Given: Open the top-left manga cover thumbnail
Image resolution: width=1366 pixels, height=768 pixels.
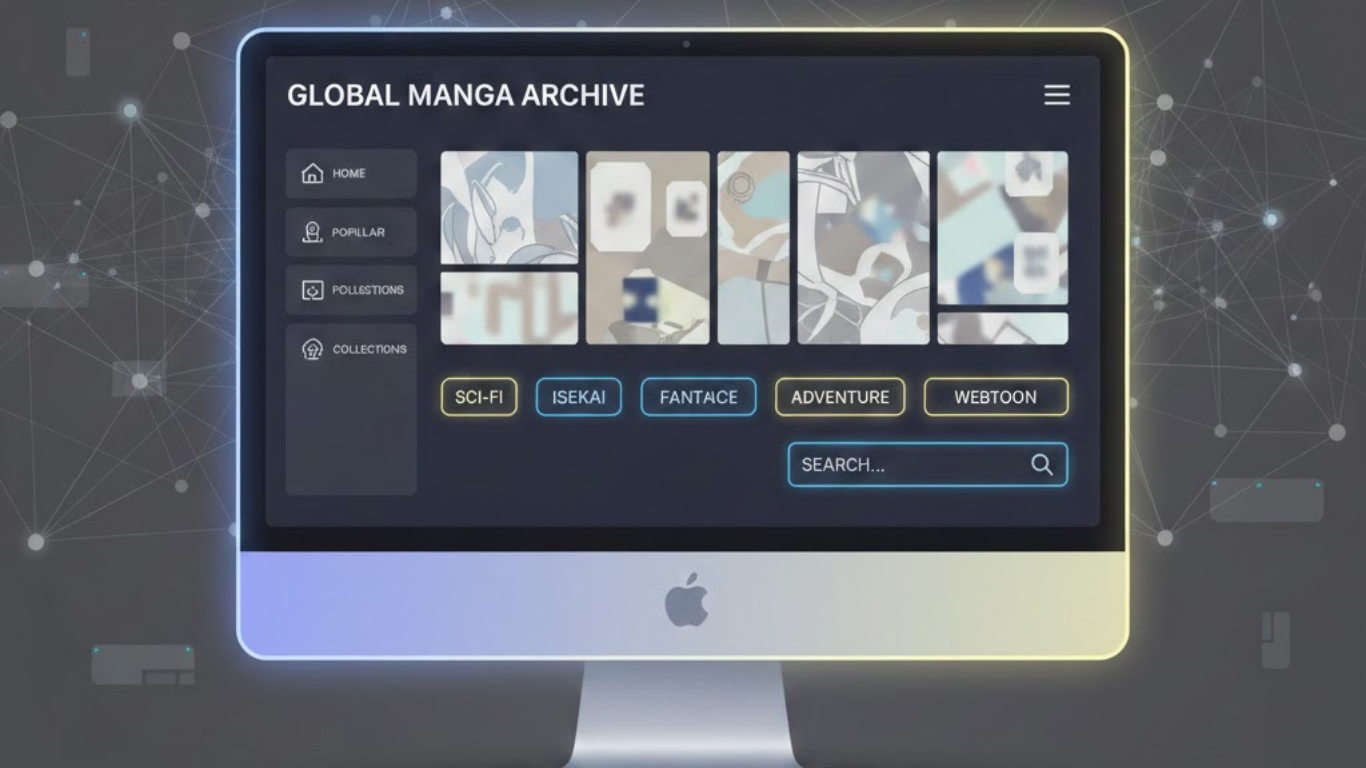Looking at the screenshot, I should pyautogui.click(x=509, y=207).
